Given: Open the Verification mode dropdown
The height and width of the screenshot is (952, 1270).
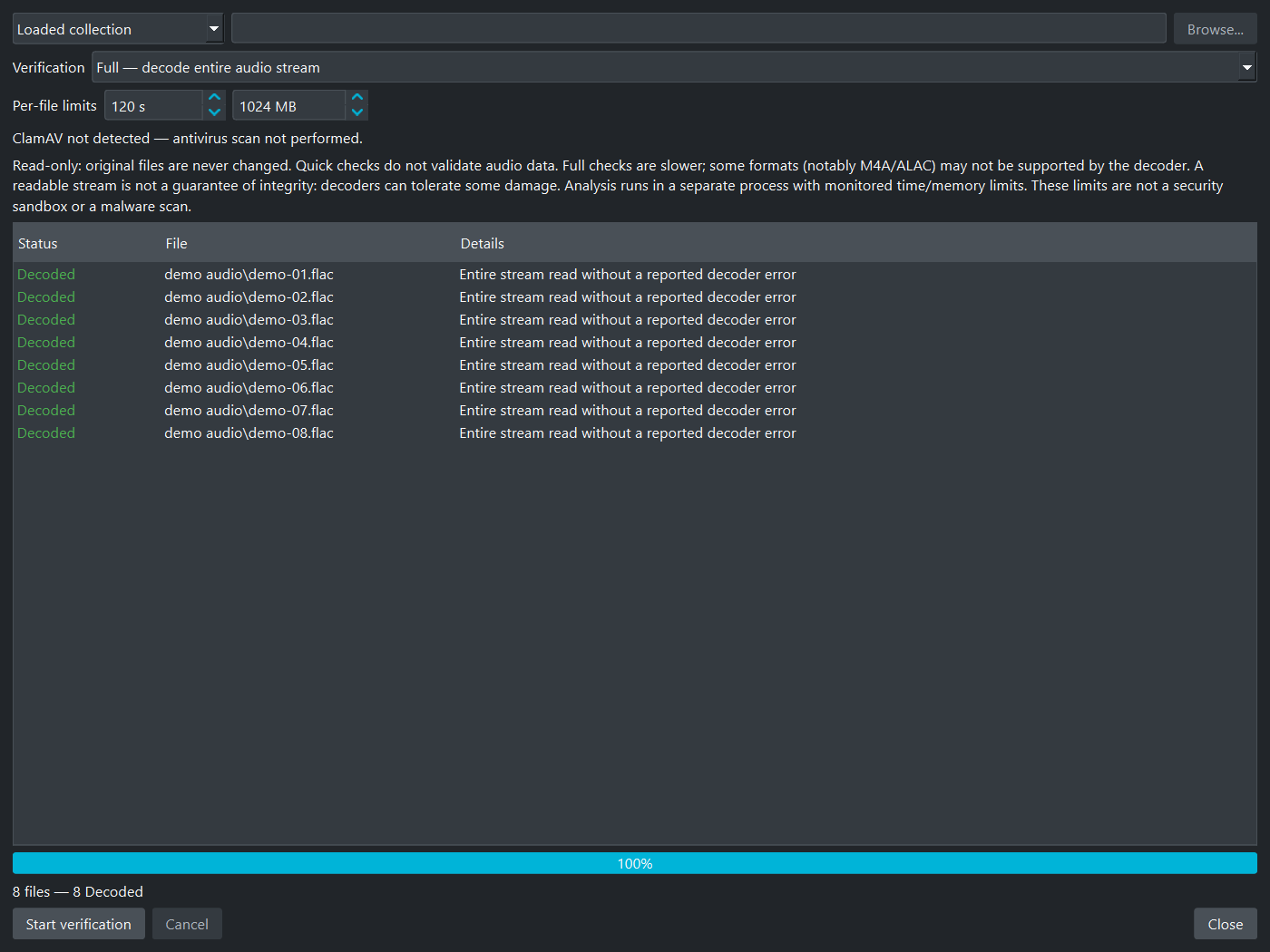Looking at the screenshot, I should click(x=674, y=67).
